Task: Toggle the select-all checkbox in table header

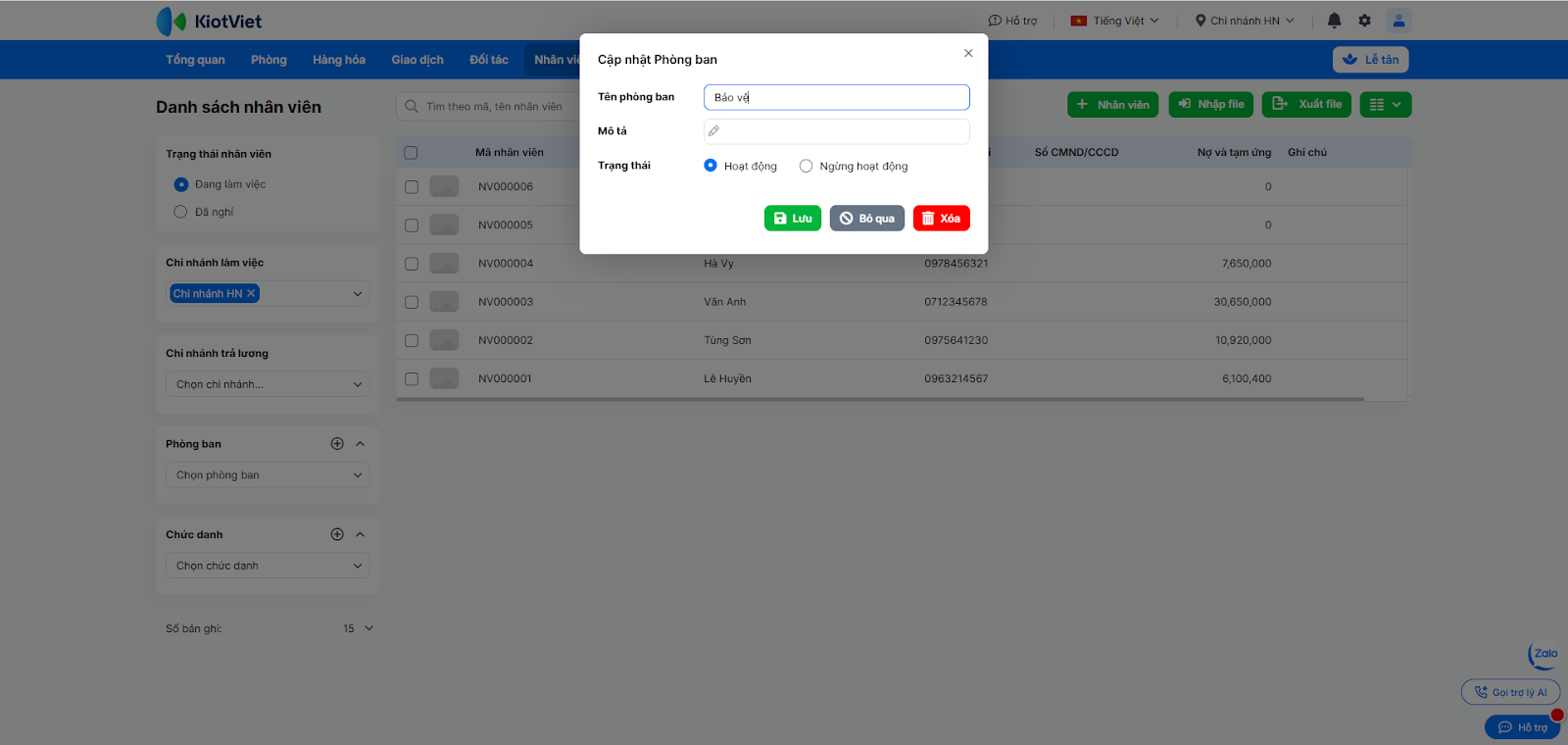Action: (x=411, y=153)
